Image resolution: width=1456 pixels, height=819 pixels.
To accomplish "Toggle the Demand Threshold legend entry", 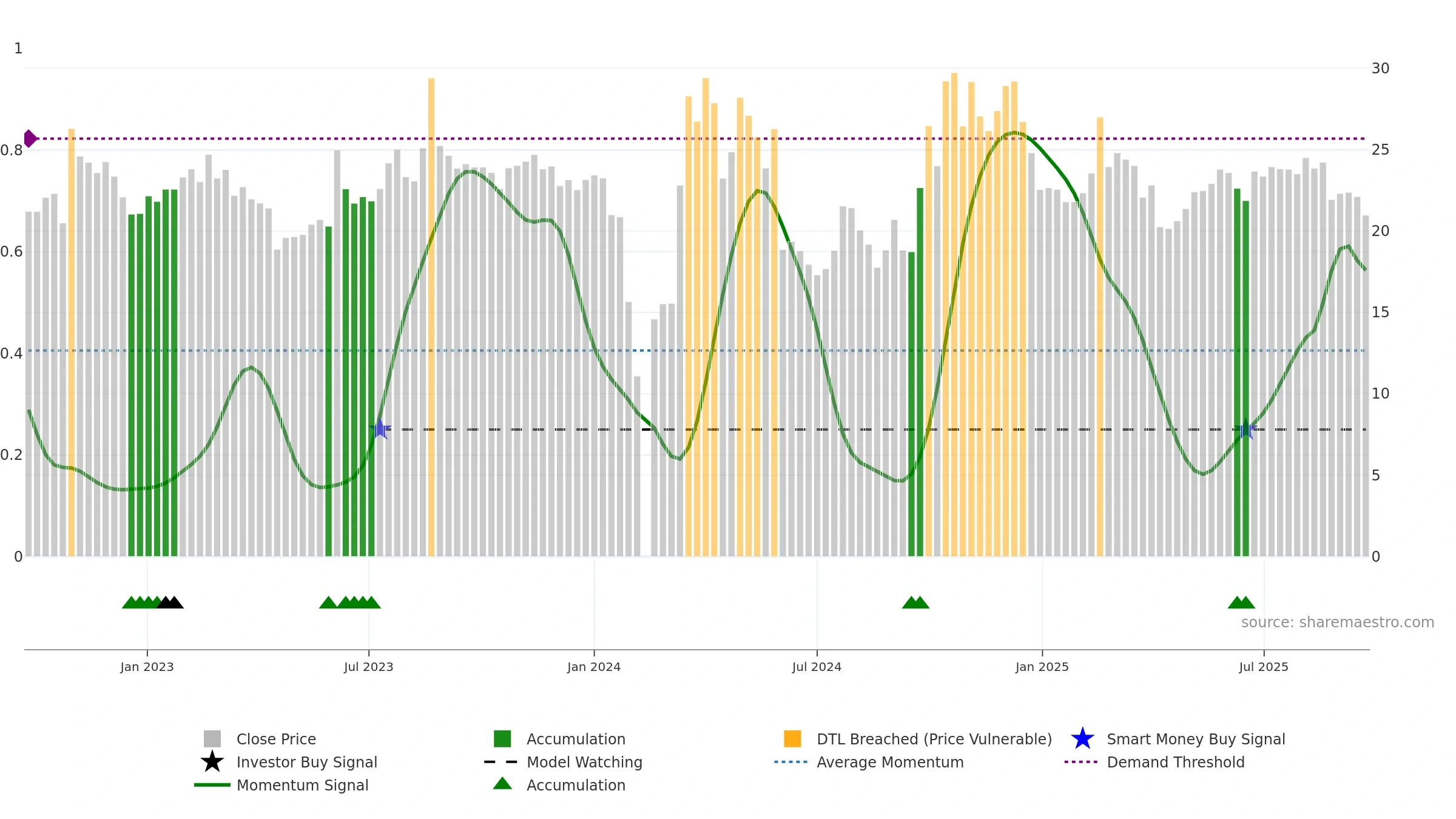I will point(1155,762).
